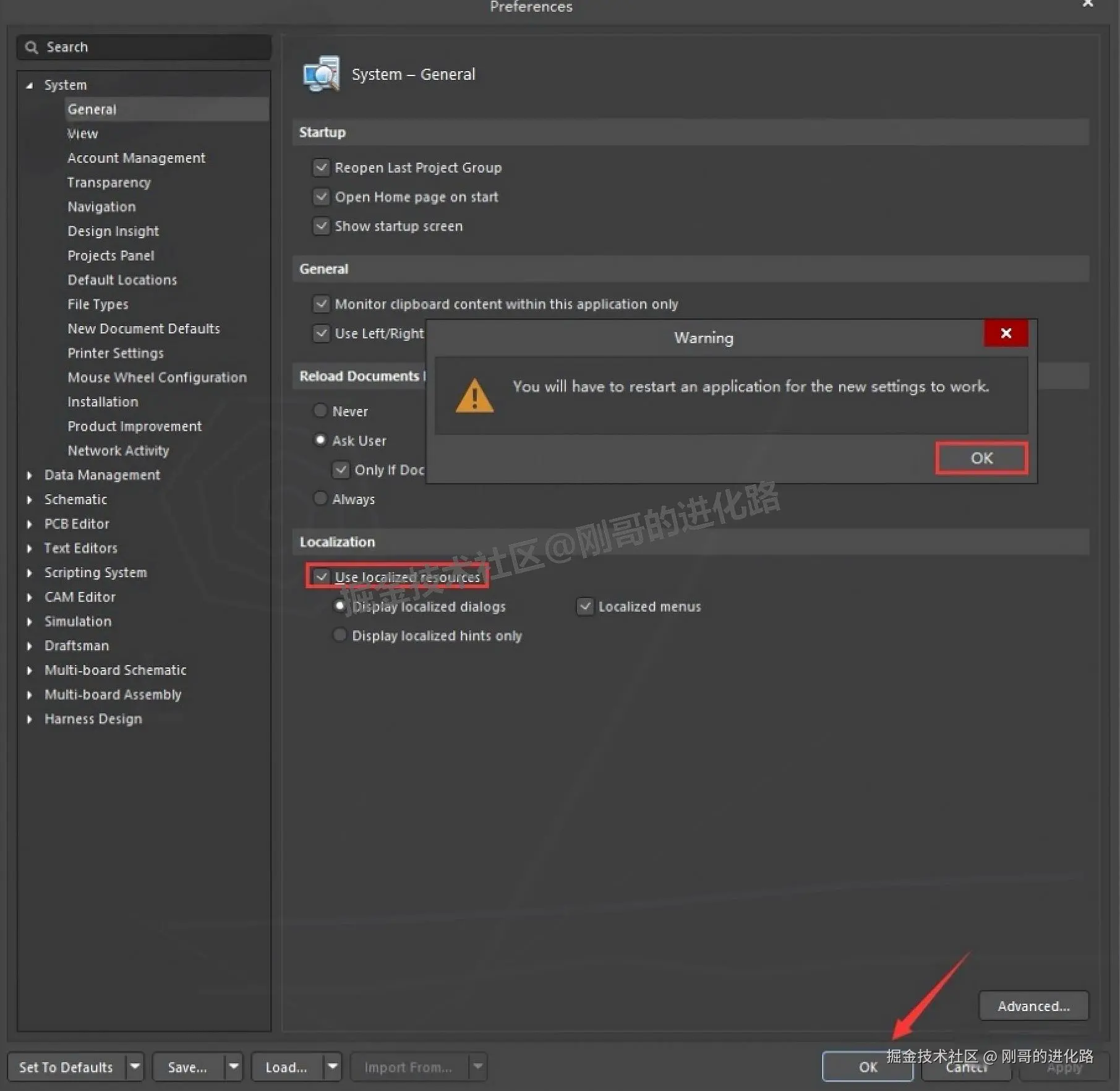This screenshot has height=1091, width=1120.
Task: Select Display localized hints only
Action: [x=340, y=635]
